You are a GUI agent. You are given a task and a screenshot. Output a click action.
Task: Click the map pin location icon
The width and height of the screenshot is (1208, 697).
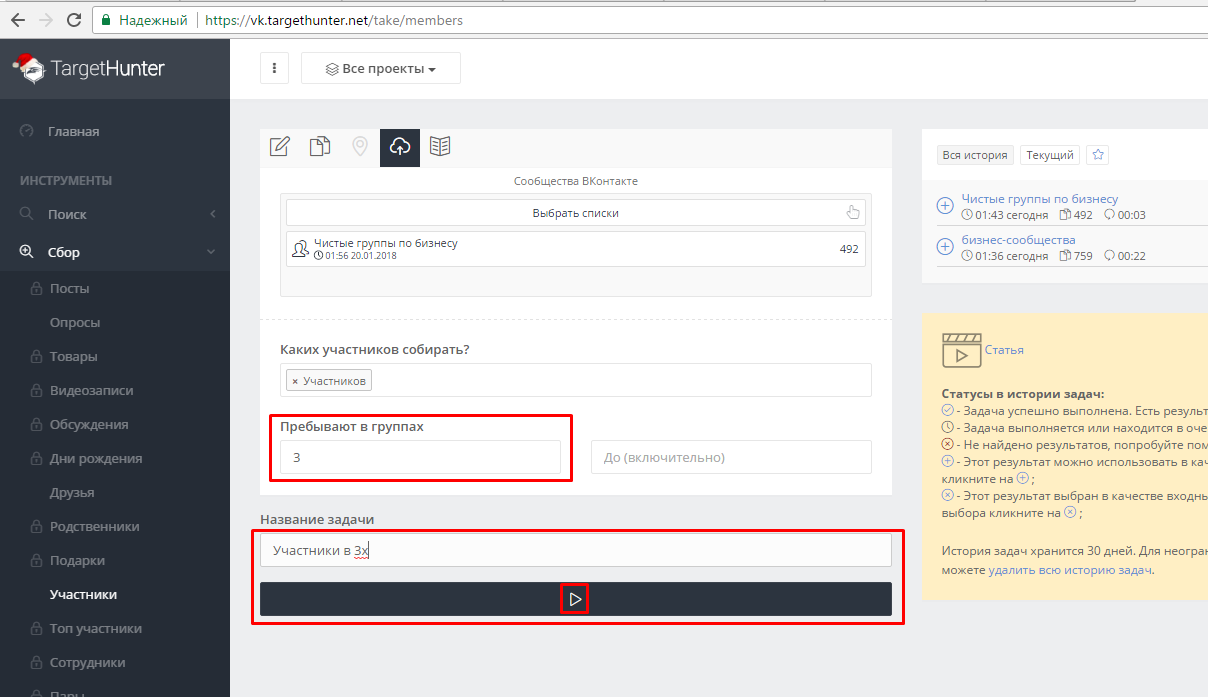coord(360,147)
